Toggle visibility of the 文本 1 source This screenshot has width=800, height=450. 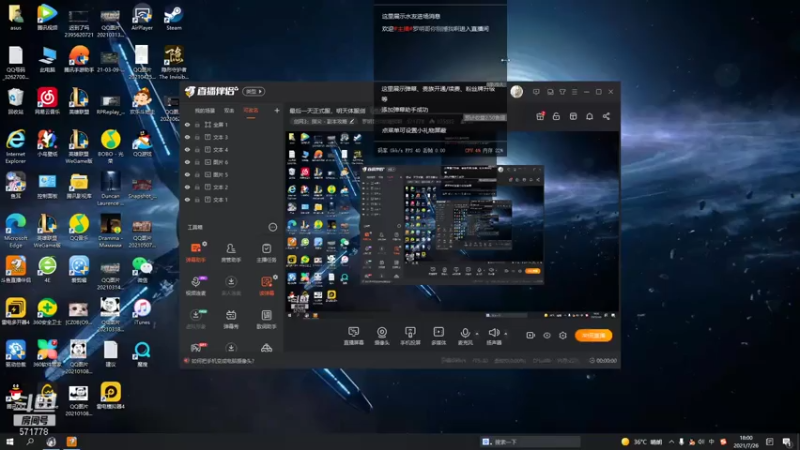click(x=187, y=199)
